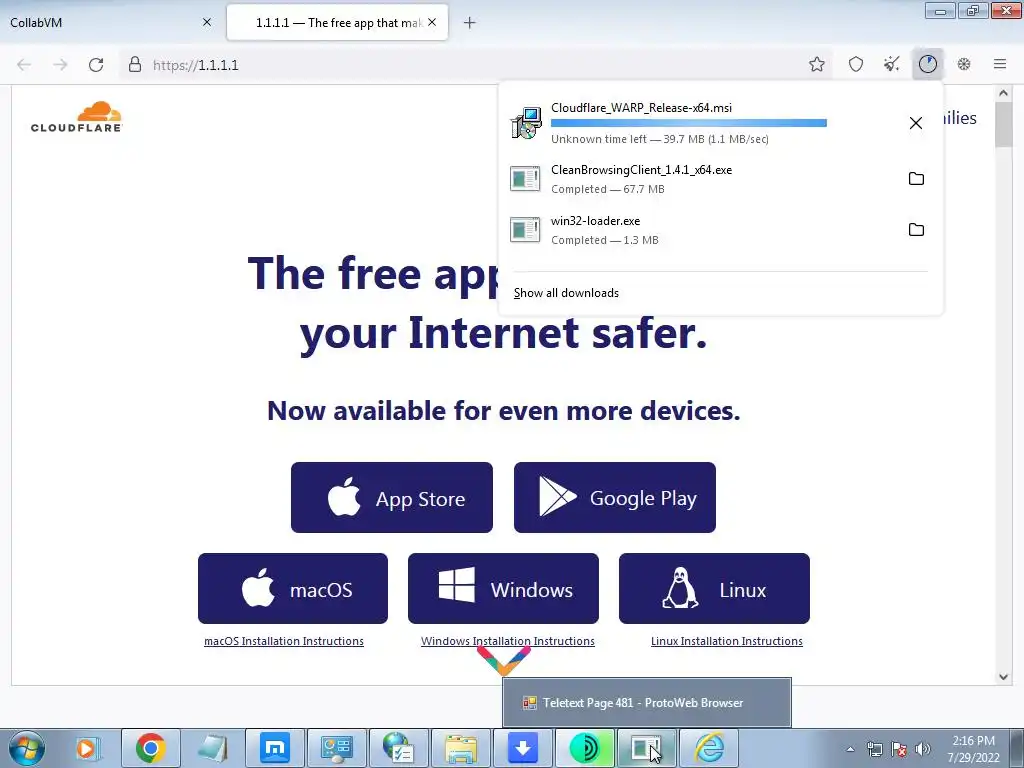Open a new browser tab

point(470,23)
